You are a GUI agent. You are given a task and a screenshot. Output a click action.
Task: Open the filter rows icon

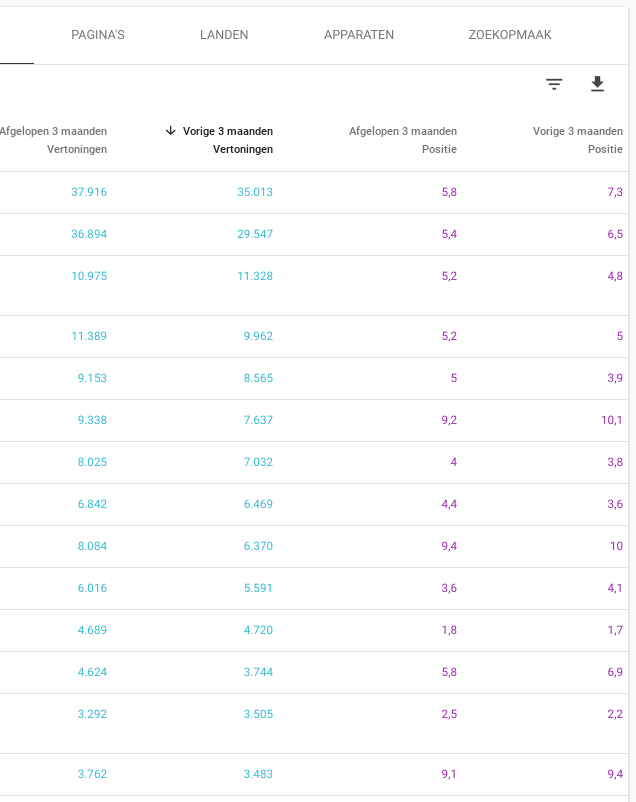pos(554,84)
